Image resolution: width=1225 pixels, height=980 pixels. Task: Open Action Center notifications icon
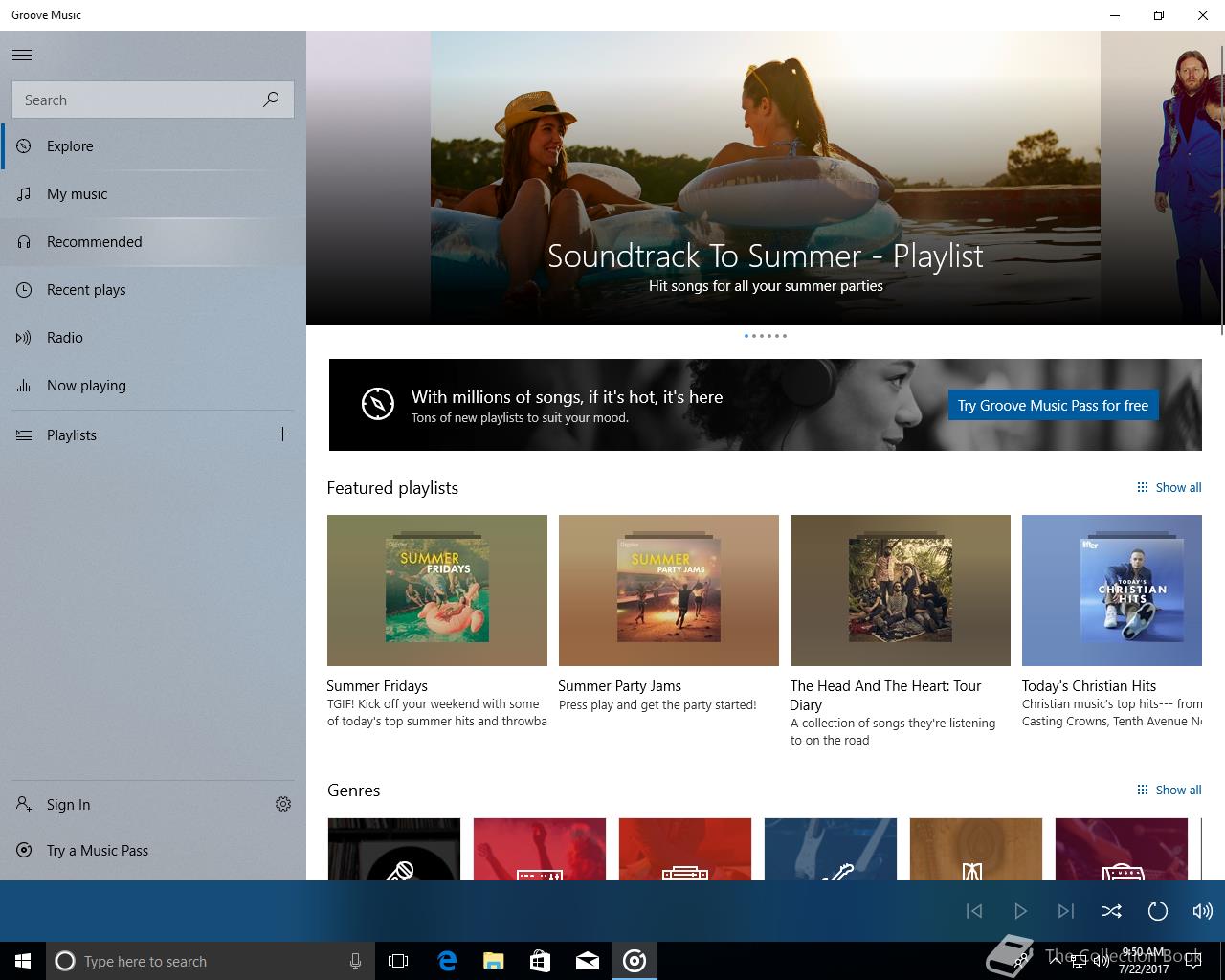tap(1192, 961)
